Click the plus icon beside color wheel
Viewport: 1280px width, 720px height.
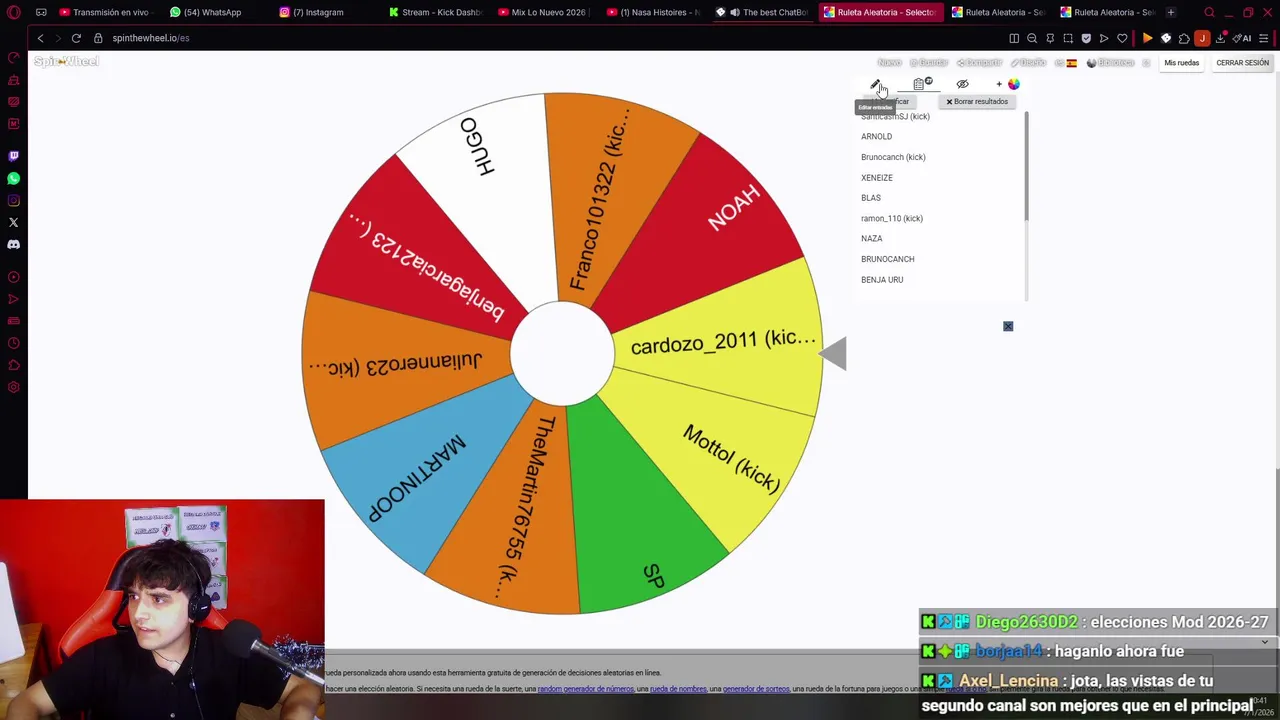point(998,84)
